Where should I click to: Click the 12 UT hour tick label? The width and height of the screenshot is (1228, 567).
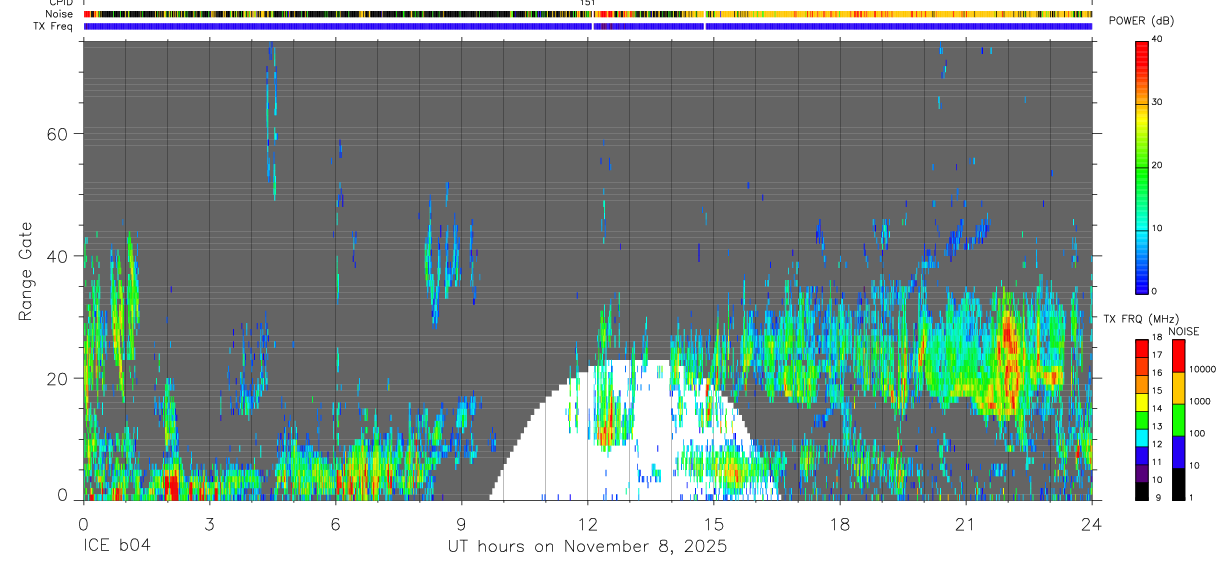(x=588, y=525)
